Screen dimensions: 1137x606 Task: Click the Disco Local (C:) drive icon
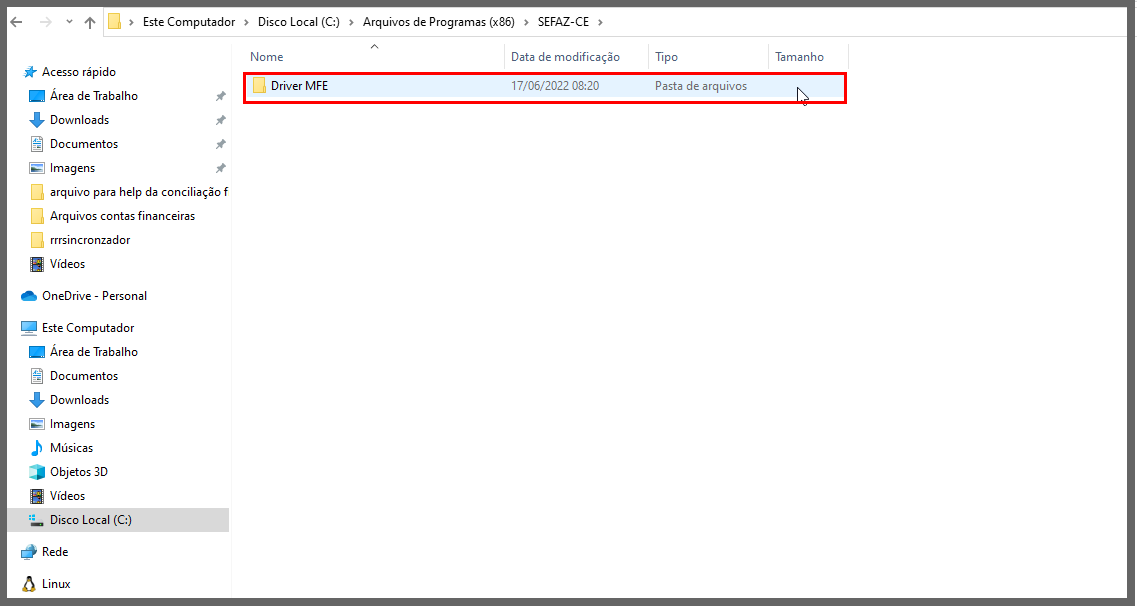pyautogui.click(x=36, y=520)
